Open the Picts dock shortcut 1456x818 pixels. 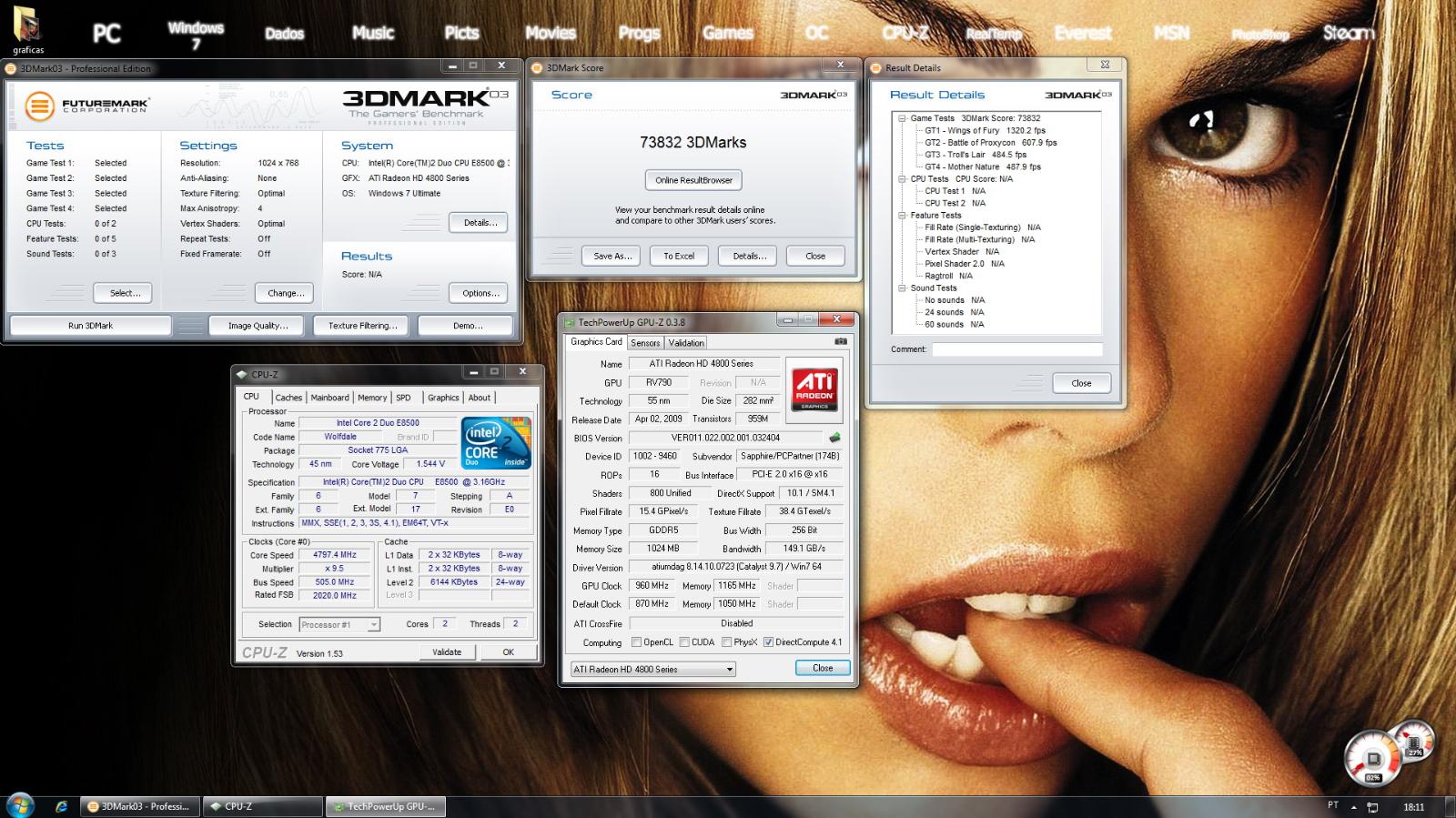pyautogui.click(x=461, y=33)
